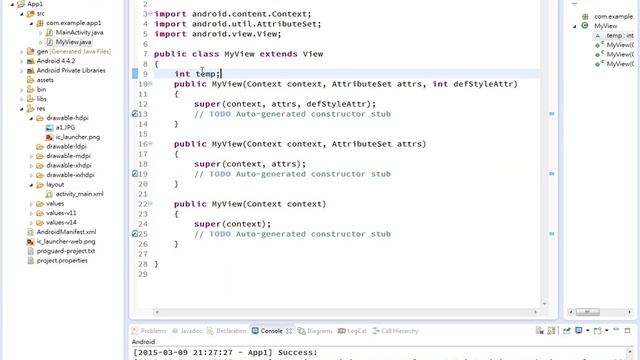Switch to the Declaration tab

[227, 331]
